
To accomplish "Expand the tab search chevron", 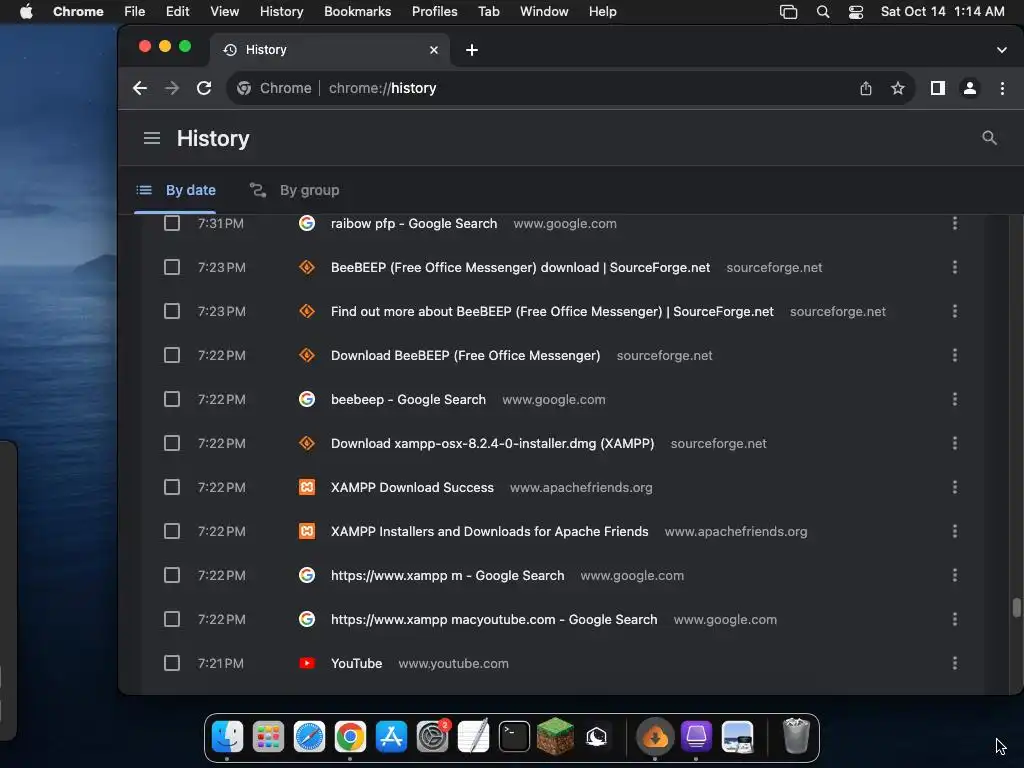I will coord(1002,50).
